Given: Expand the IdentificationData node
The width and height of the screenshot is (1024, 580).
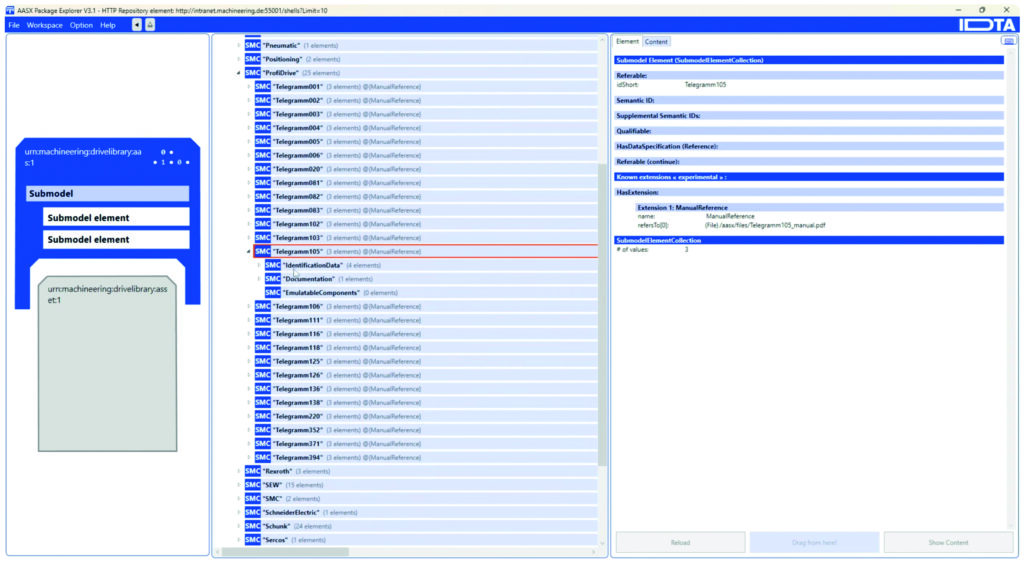Looking at the screenshot, I should coord(259,265).
